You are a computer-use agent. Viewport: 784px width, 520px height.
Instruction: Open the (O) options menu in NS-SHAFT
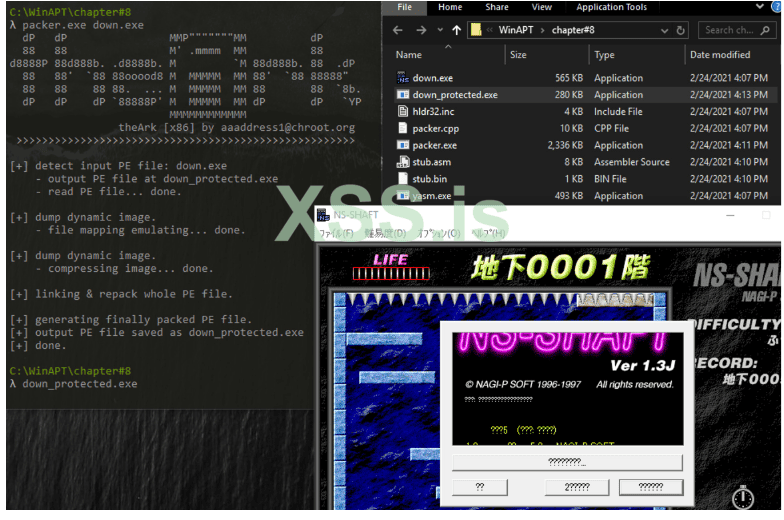(438, 234)
